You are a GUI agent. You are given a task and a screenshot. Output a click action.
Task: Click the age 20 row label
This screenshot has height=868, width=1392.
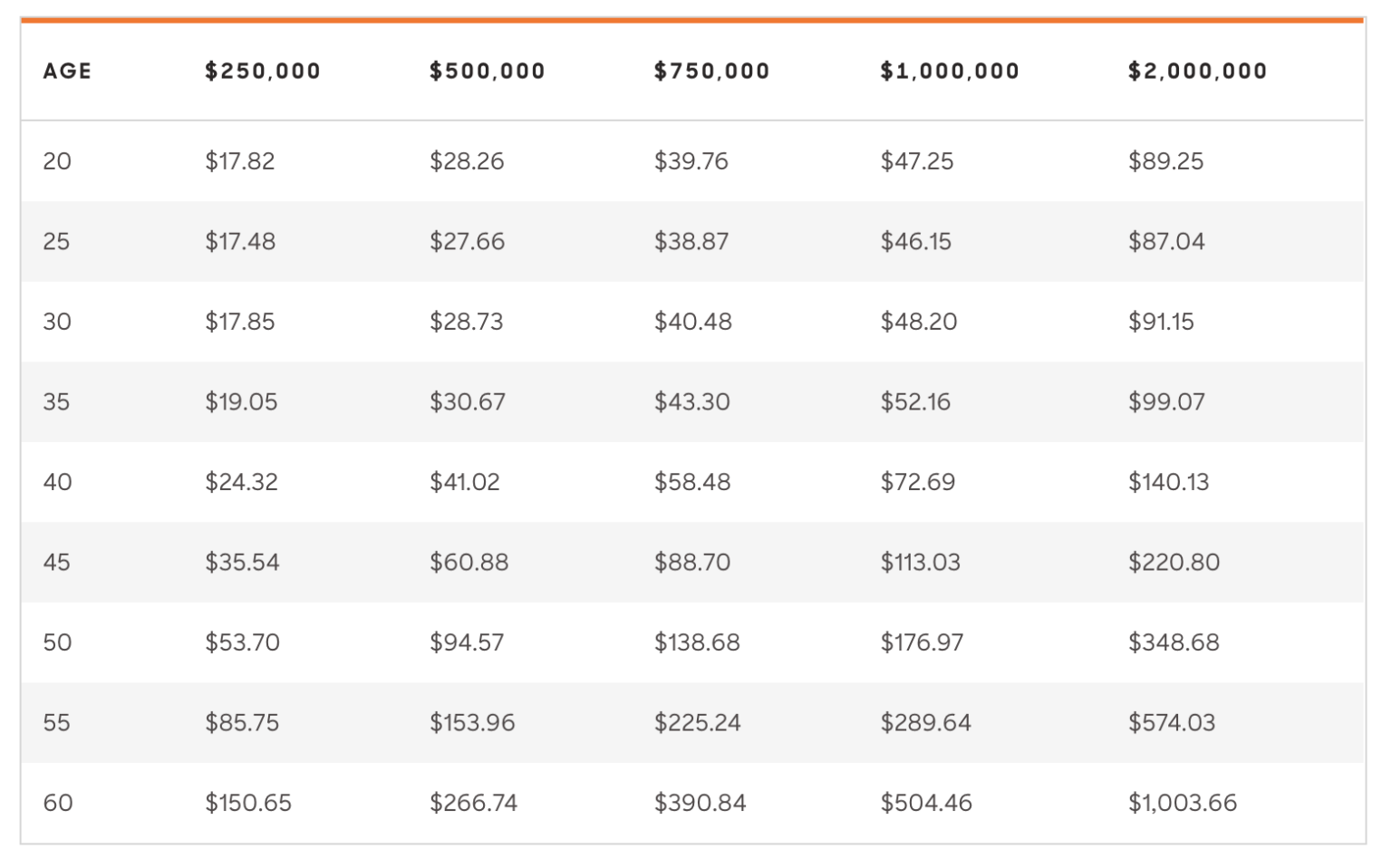pyautogui.click(x=57, y=161)
